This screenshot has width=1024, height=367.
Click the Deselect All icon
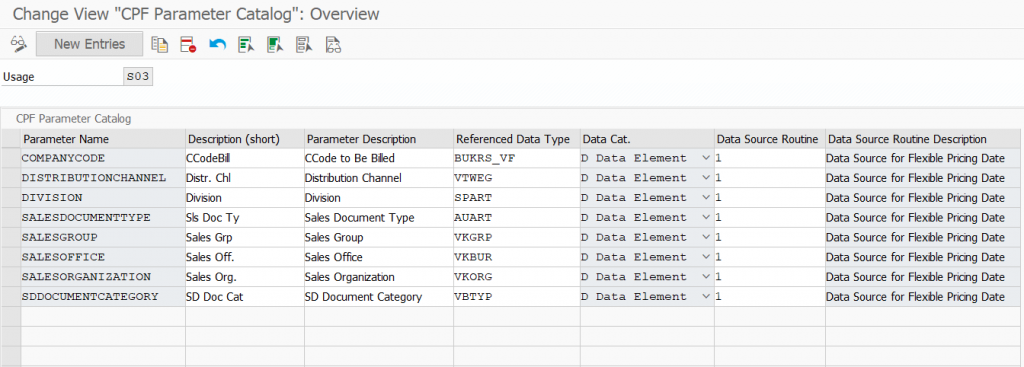304,44
